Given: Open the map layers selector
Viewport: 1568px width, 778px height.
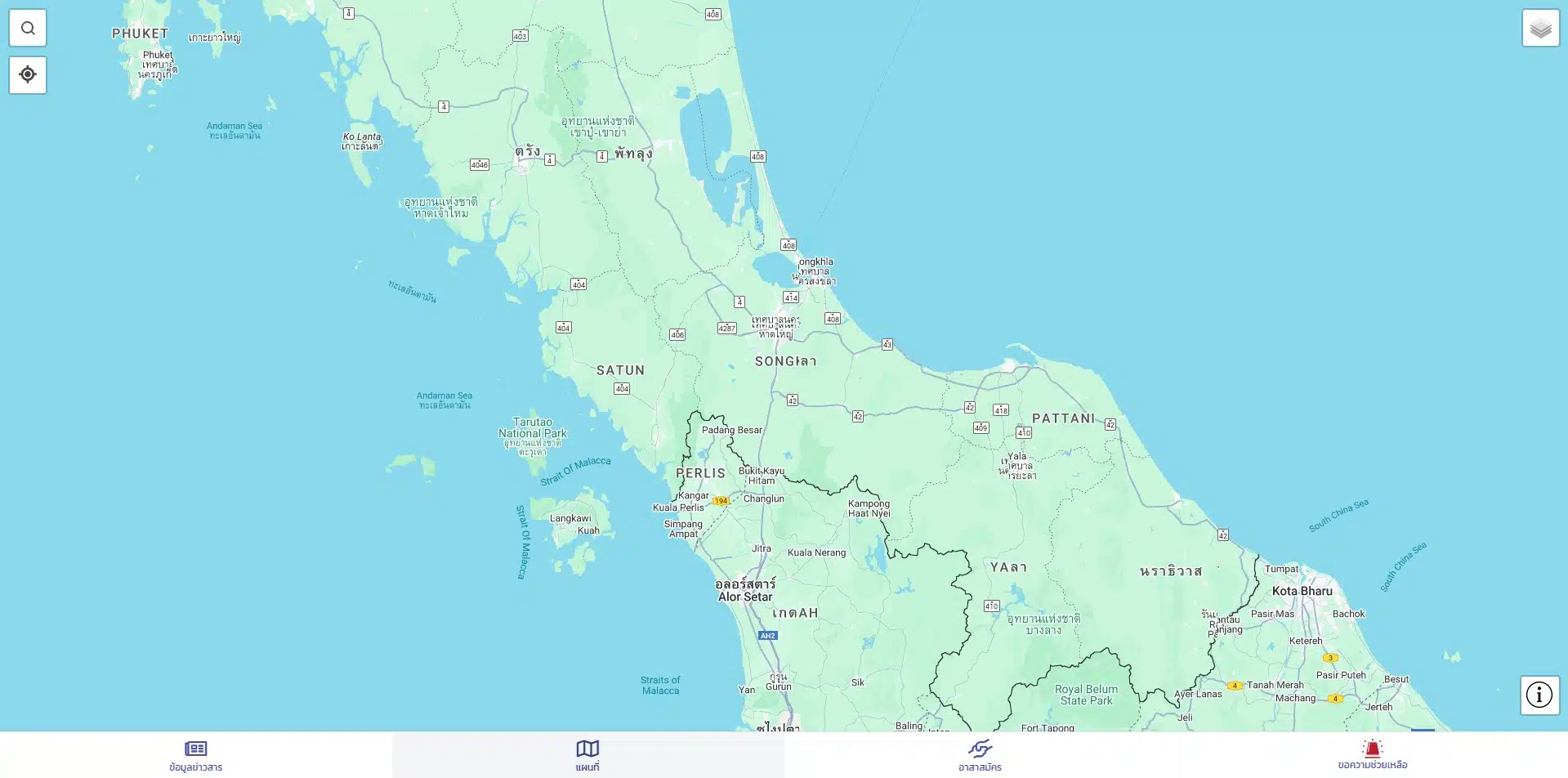Looking at the screenshot, I should click(x=1540, y=29).
